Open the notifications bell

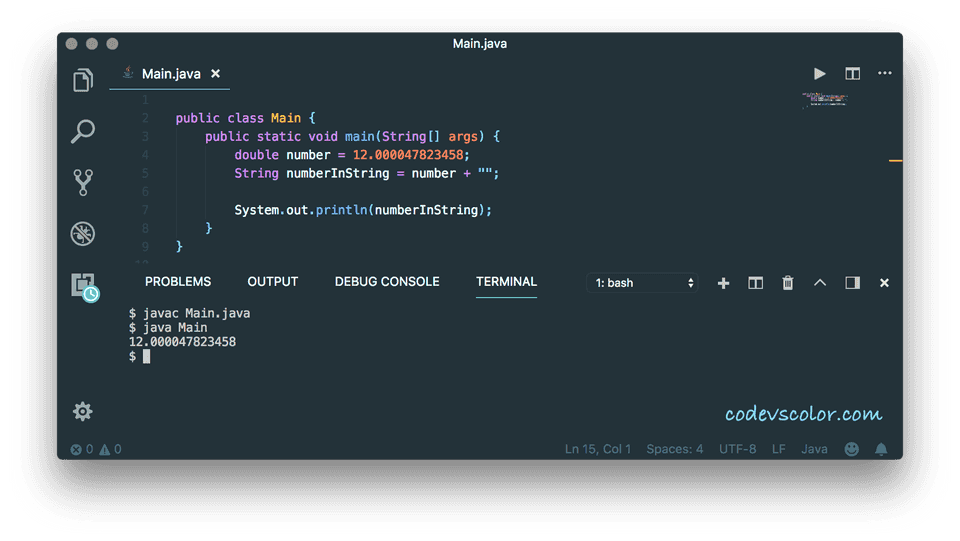pos(881,449)
